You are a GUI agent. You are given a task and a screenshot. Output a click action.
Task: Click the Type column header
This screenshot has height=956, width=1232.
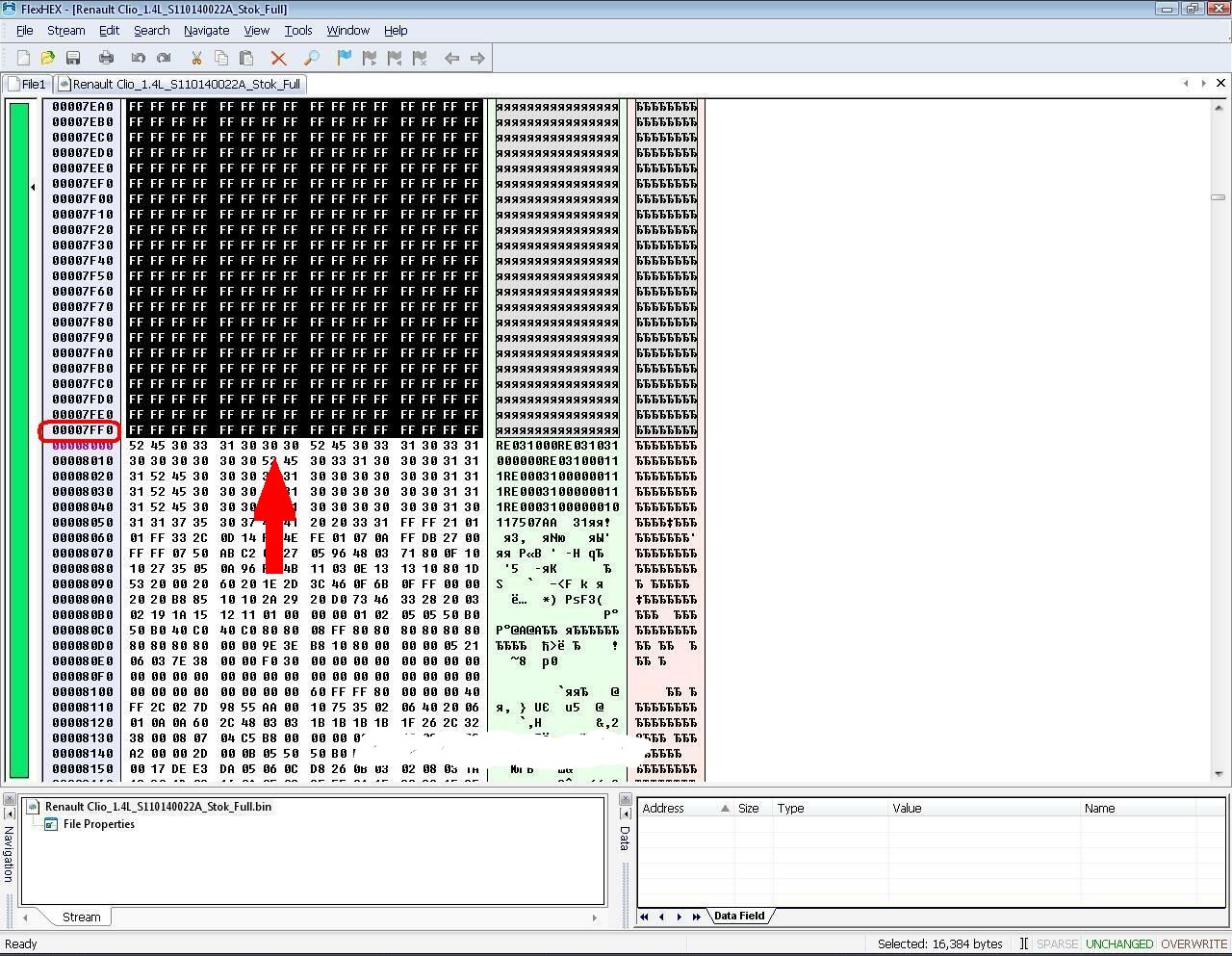click(x=831, y=808)
